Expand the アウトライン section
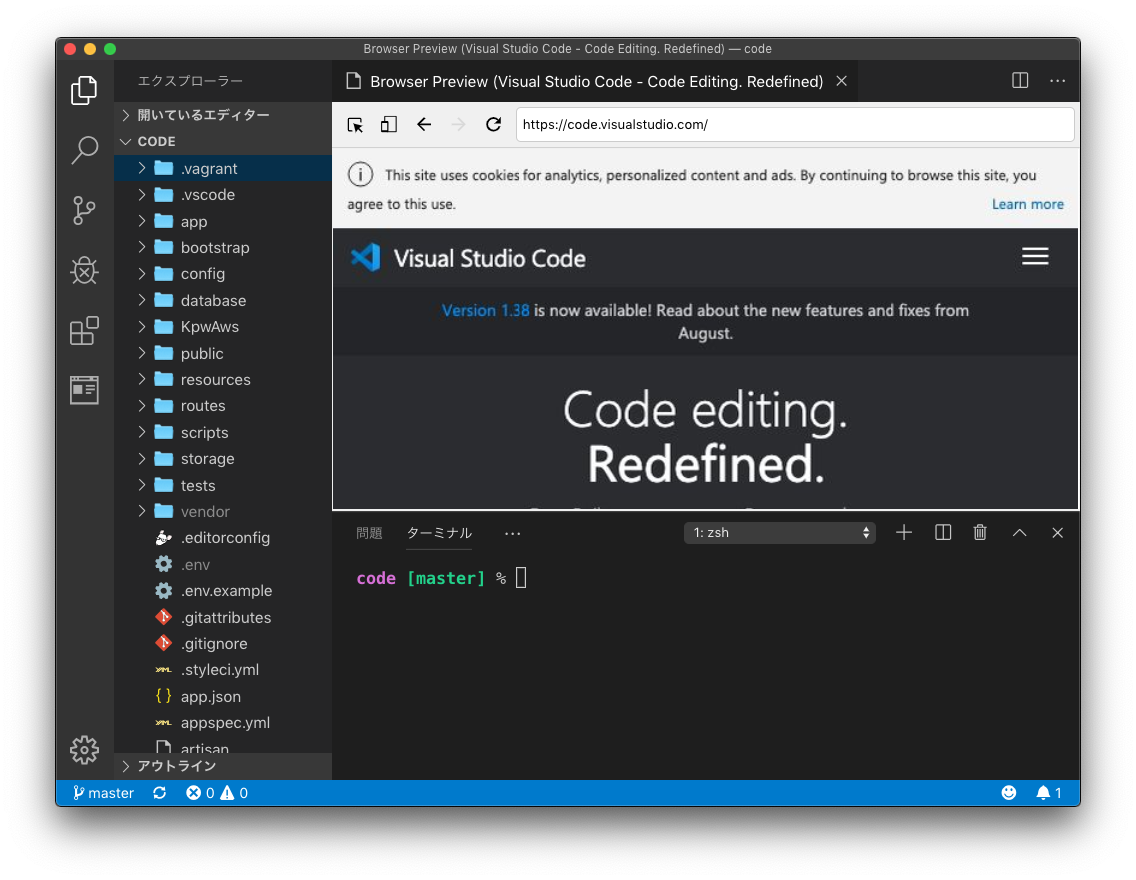The image size is (1136, 880). pos(223,766)
